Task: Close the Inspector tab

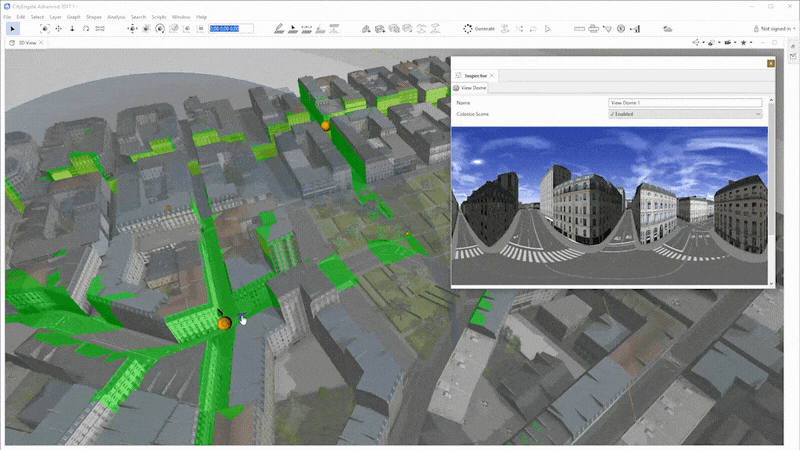Action: tap(492, 76)
